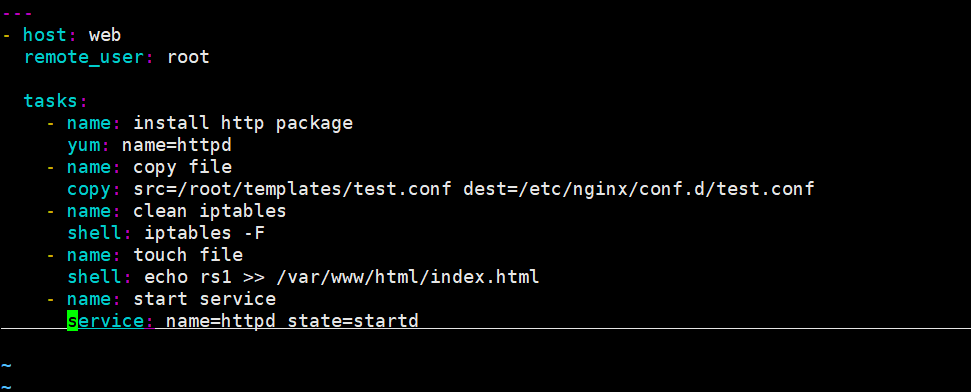Viewport: 971px width, 392px height.
Task: Click the highlighted cursor on 'service'
Action: tap(72, 321)
